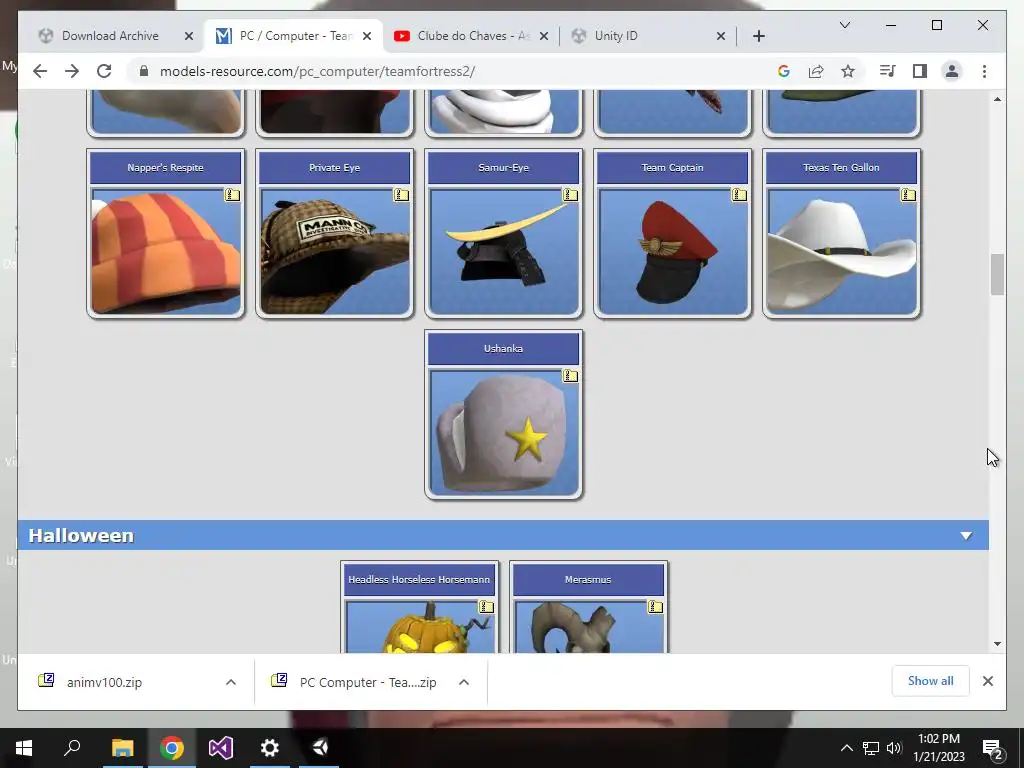Open Windows taskbar search
Screen dimensions: 1024x768
[x=72, y=748]
